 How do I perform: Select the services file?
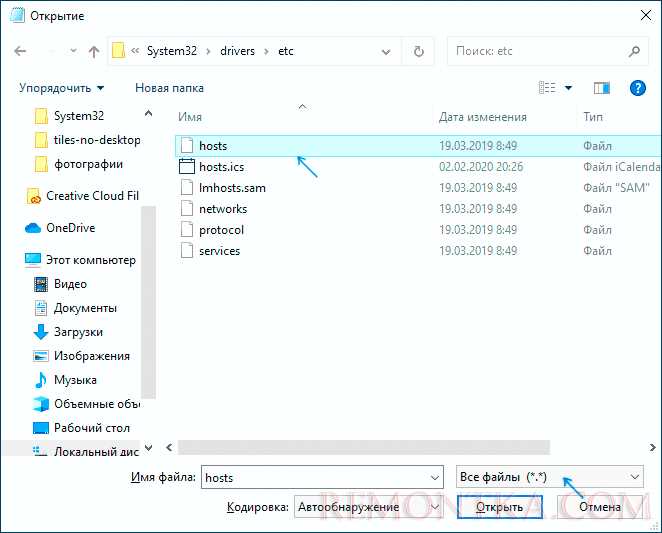tap(418, 251)
